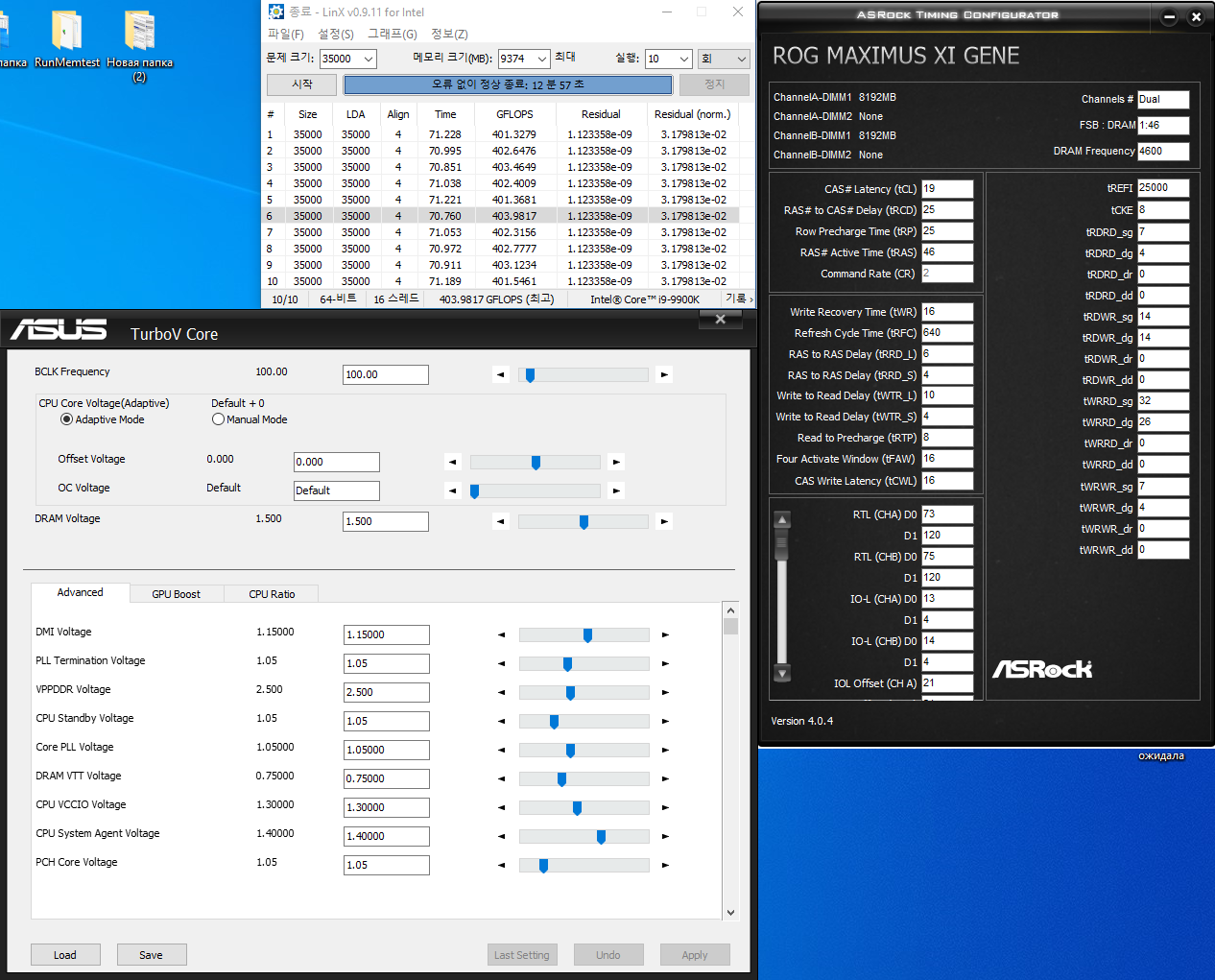Open the 파일(F) menu in LinX
This screenshot has height=980, width=1215.
click(x=286, y=34)
